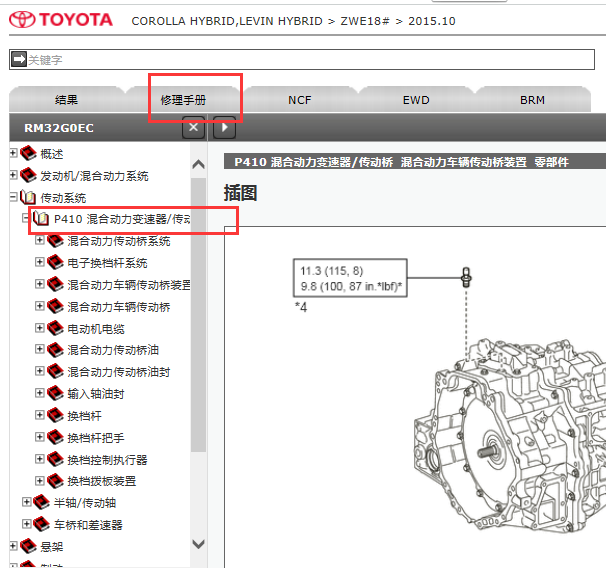
Task: Expand the 输入轴油封 node
Action: pos(39,393)
